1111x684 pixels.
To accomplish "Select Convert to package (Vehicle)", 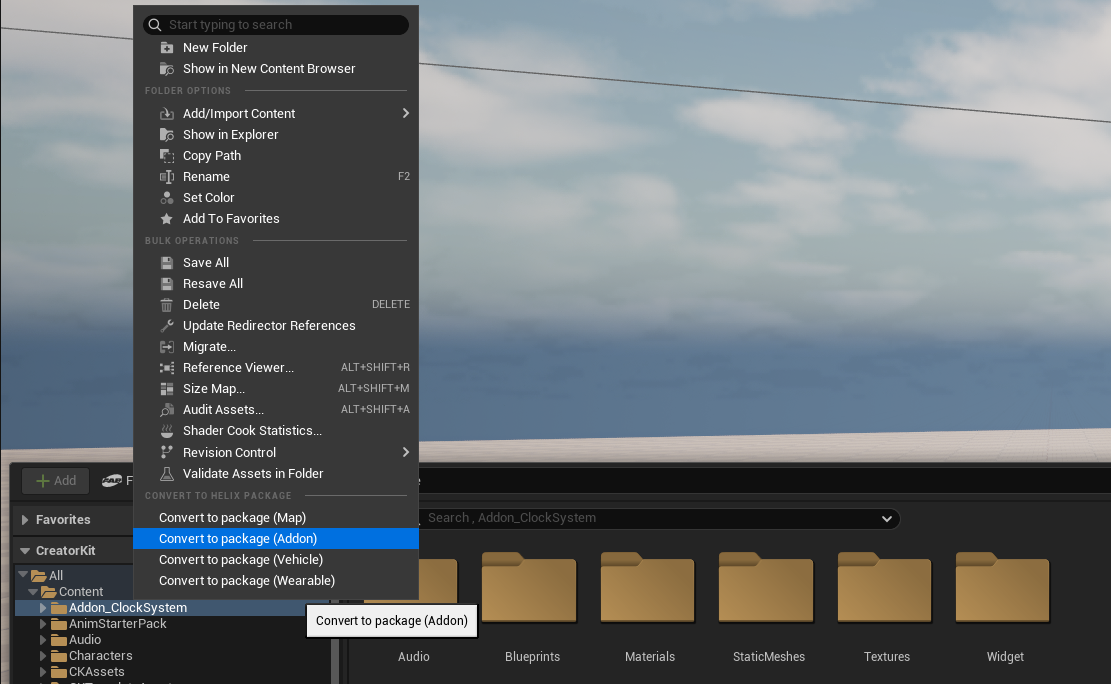I will coord(241,560).
